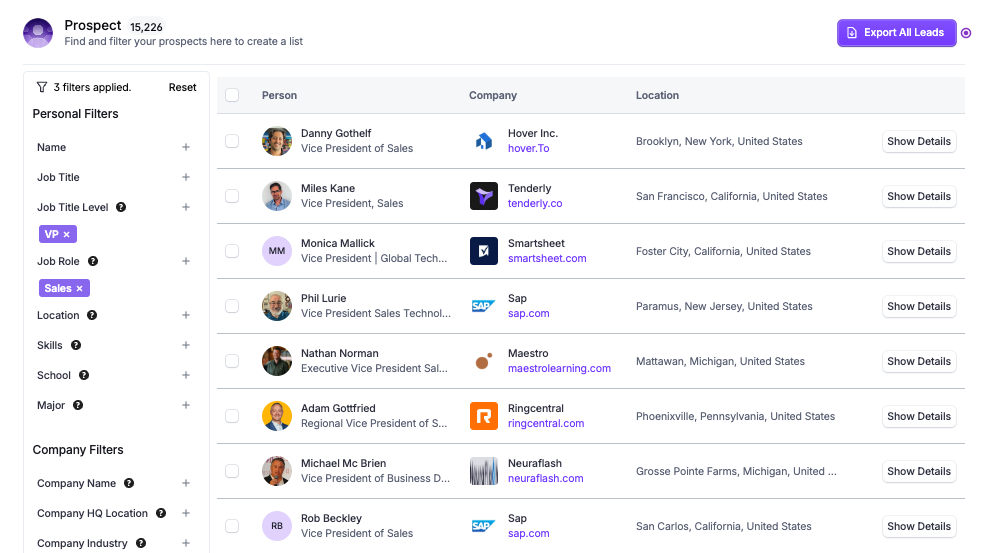Click the help icon next to Skills filter
The height and width of the screenshot is (553, 994).
tap(76, 346)
